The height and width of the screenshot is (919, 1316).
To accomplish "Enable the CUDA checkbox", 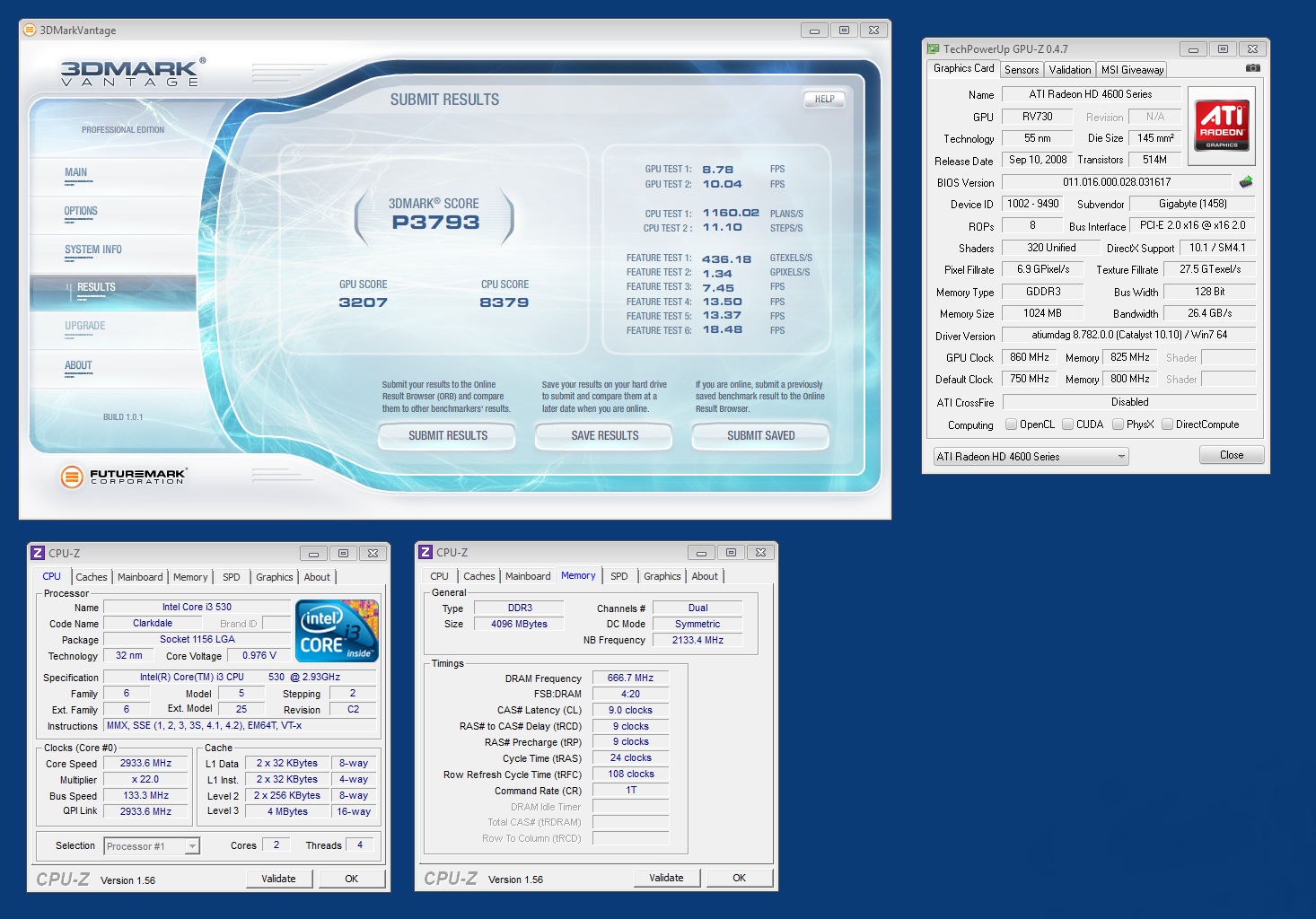I will tap(1068, 424).
